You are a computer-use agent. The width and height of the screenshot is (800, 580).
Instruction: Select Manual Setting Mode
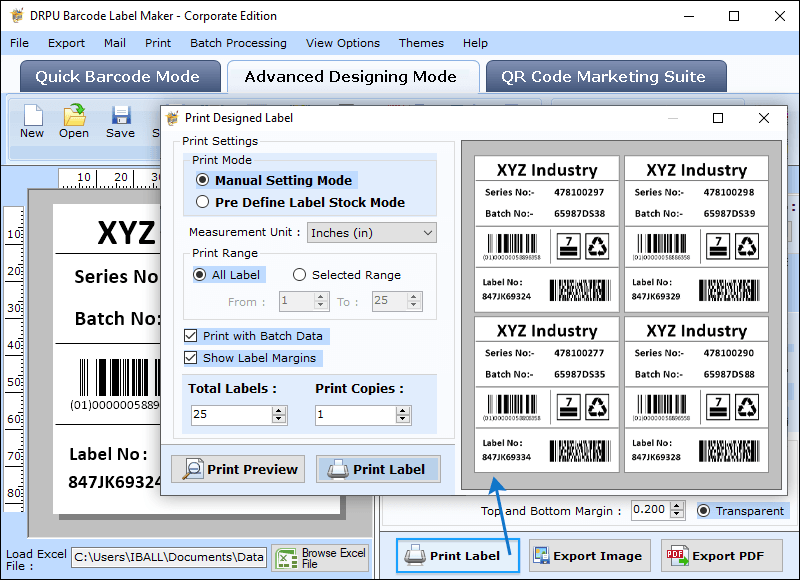pos(203,180)
